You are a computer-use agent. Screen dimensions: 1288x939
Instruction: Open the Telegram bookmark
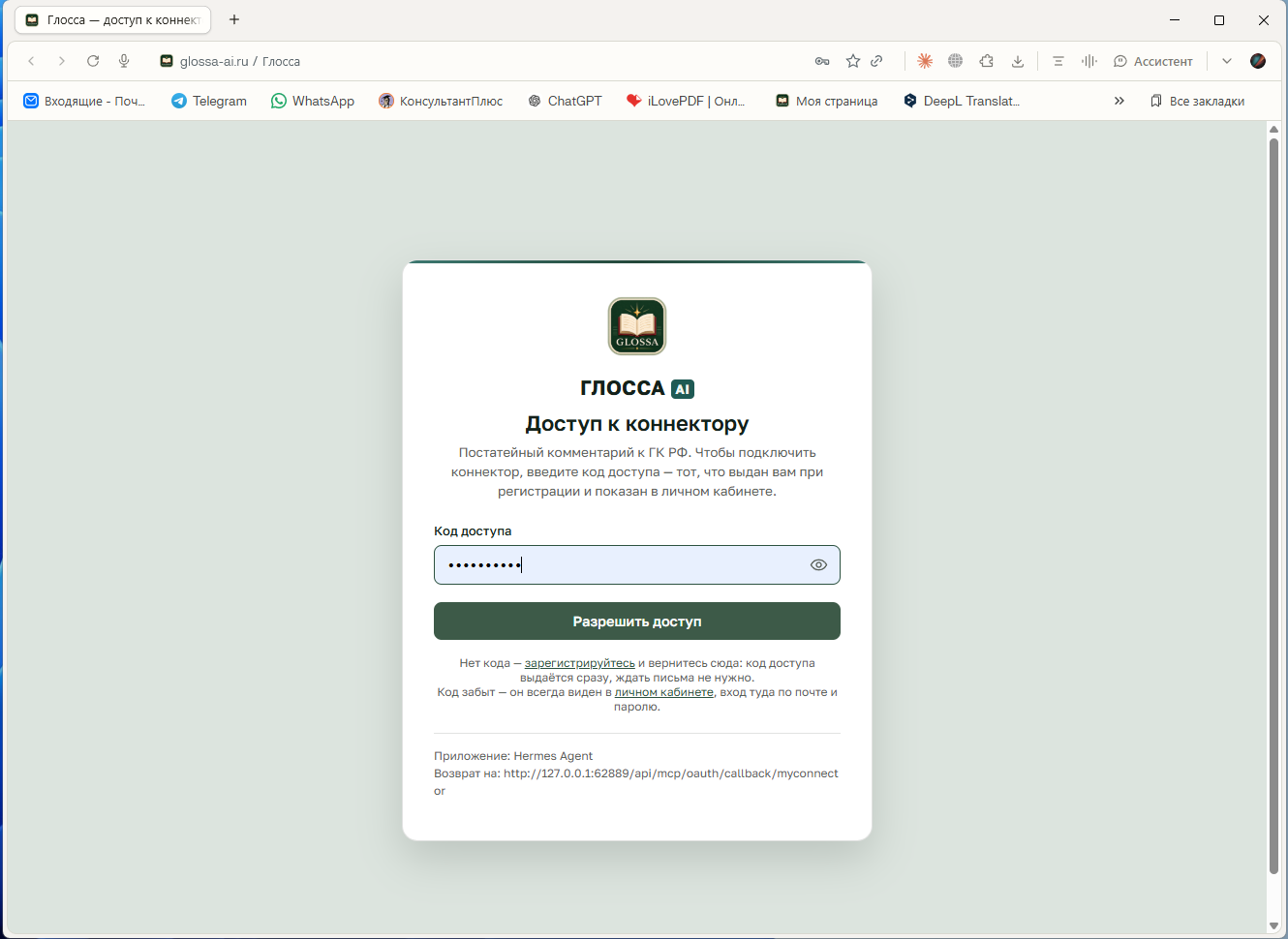pyautogui.click(x=209, y=101)
